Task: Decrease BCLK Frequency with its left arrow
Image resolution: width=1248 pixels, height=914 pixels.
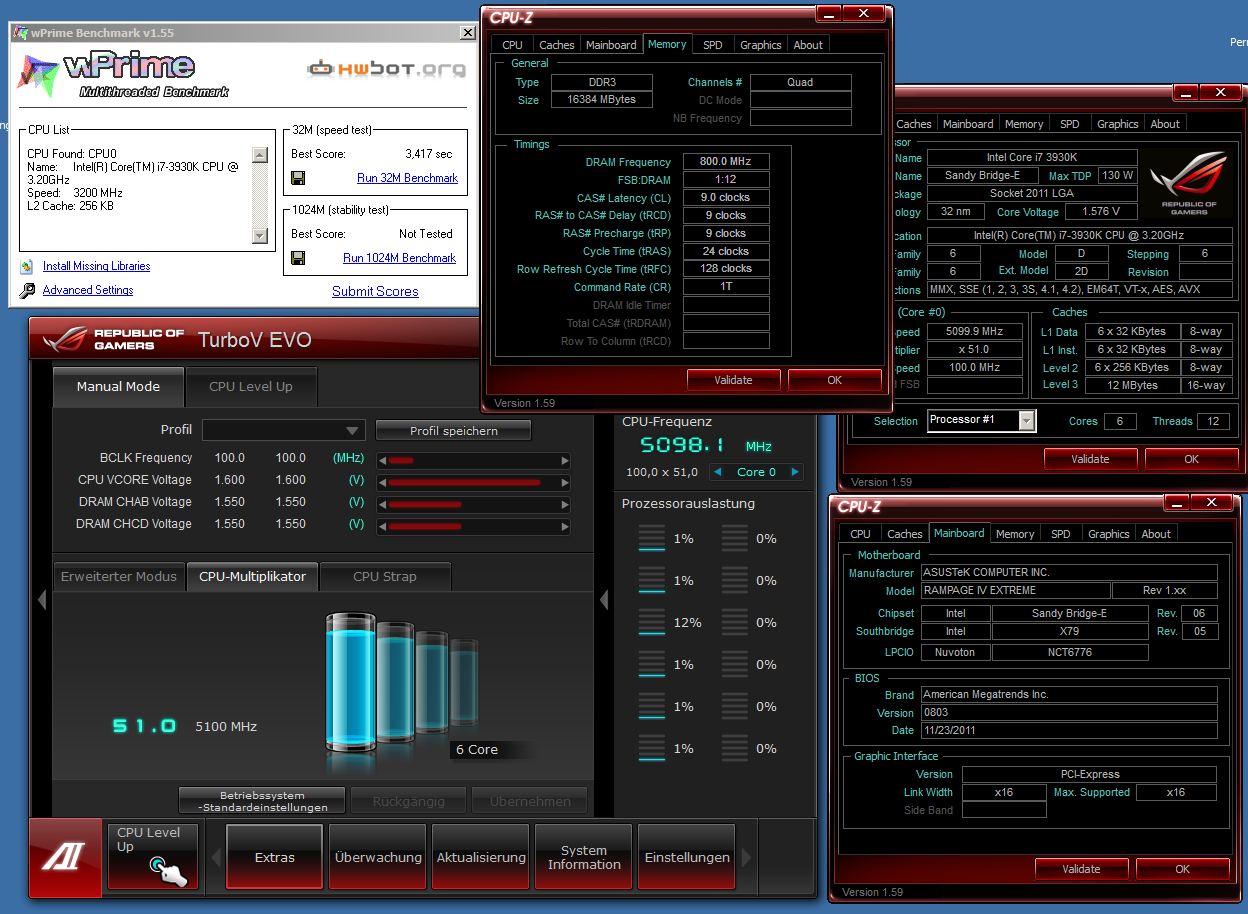Action: click(x=381, y=460)
